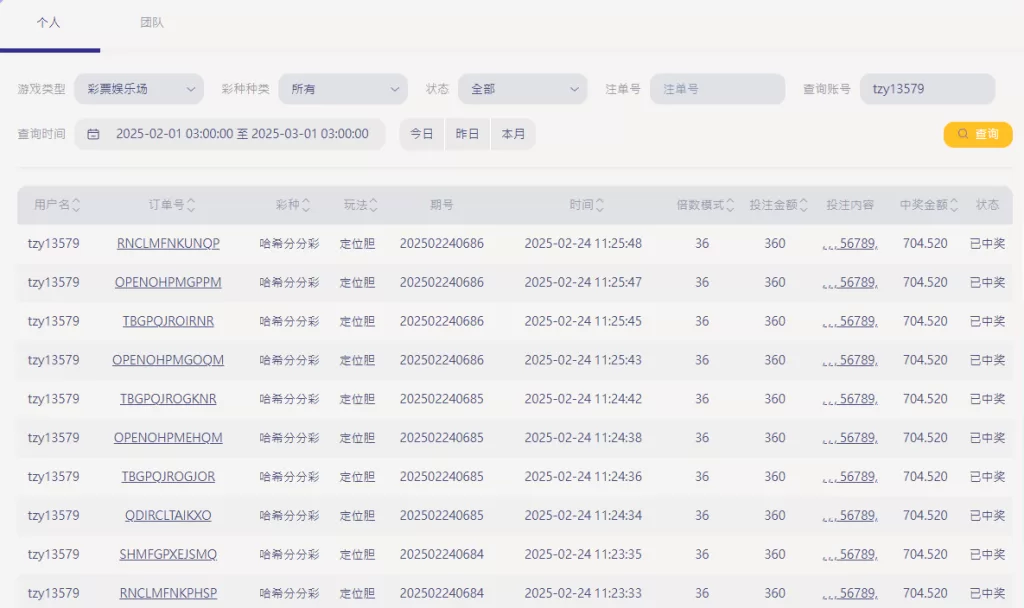1024x608 pixels.
Task: Switch to the 个人 tab
Action: [x=49, y=23]
